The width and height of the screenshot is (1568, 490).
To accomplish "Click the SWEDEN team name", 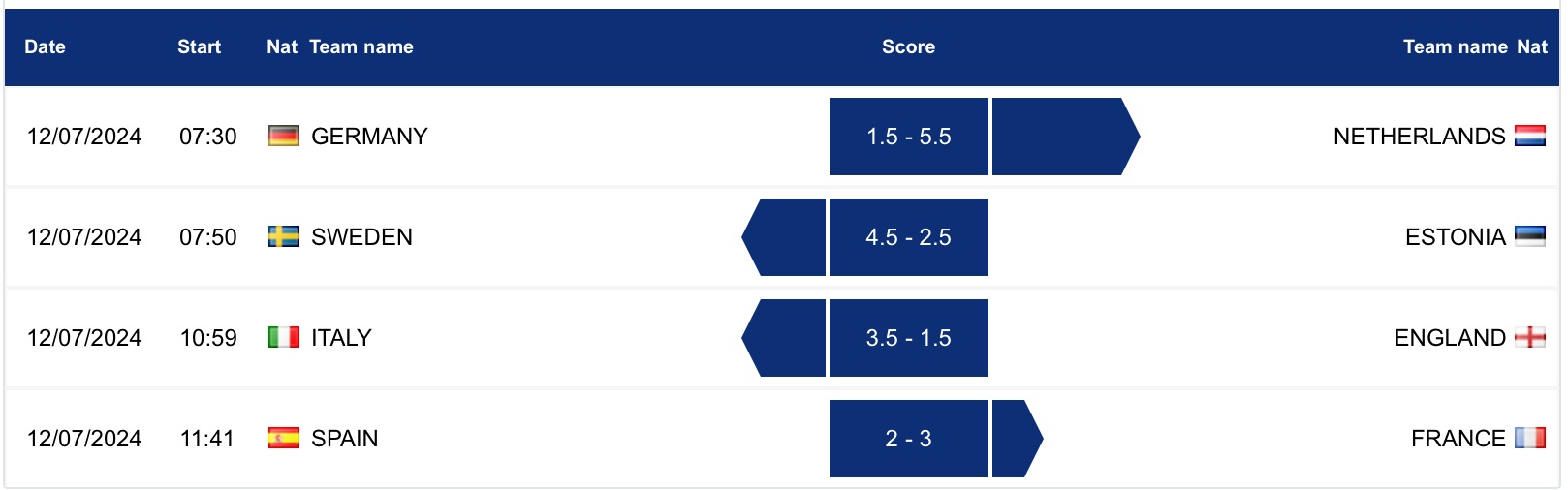I will [x=361, y=237].
